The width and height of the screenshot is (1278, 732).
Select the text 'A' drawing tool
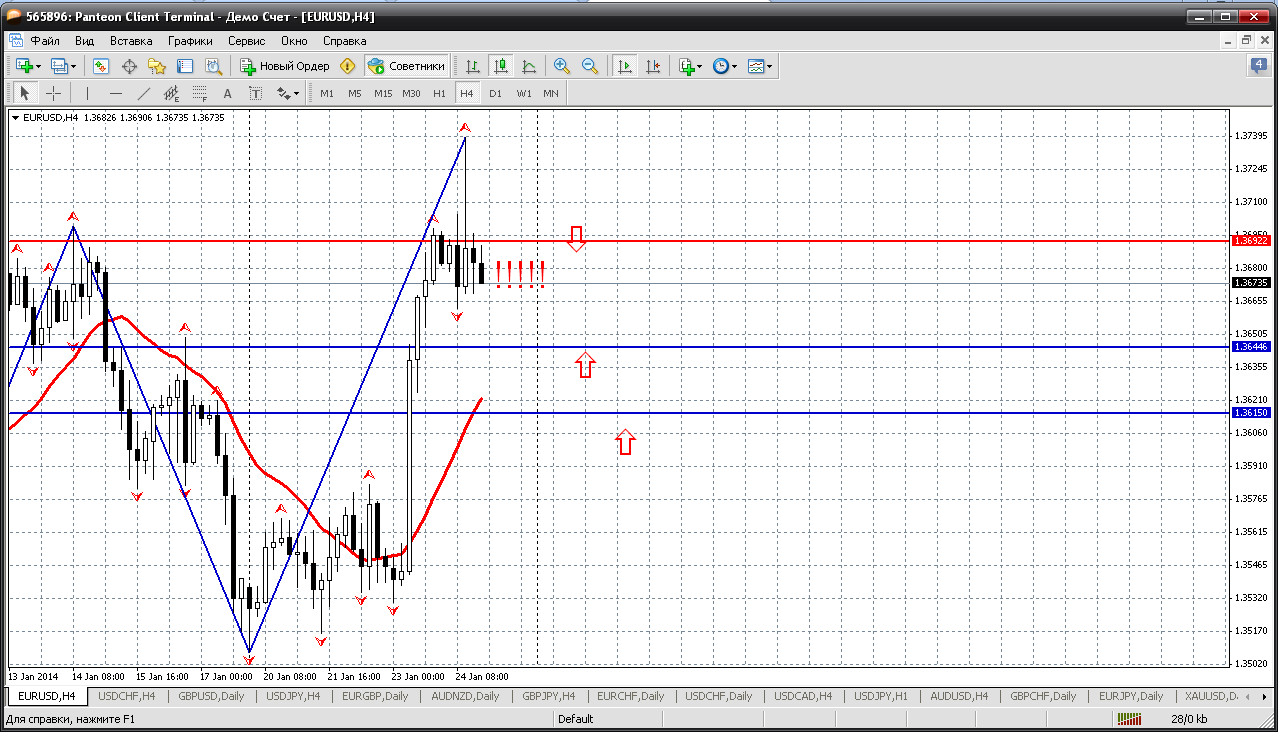click(227, 93)
